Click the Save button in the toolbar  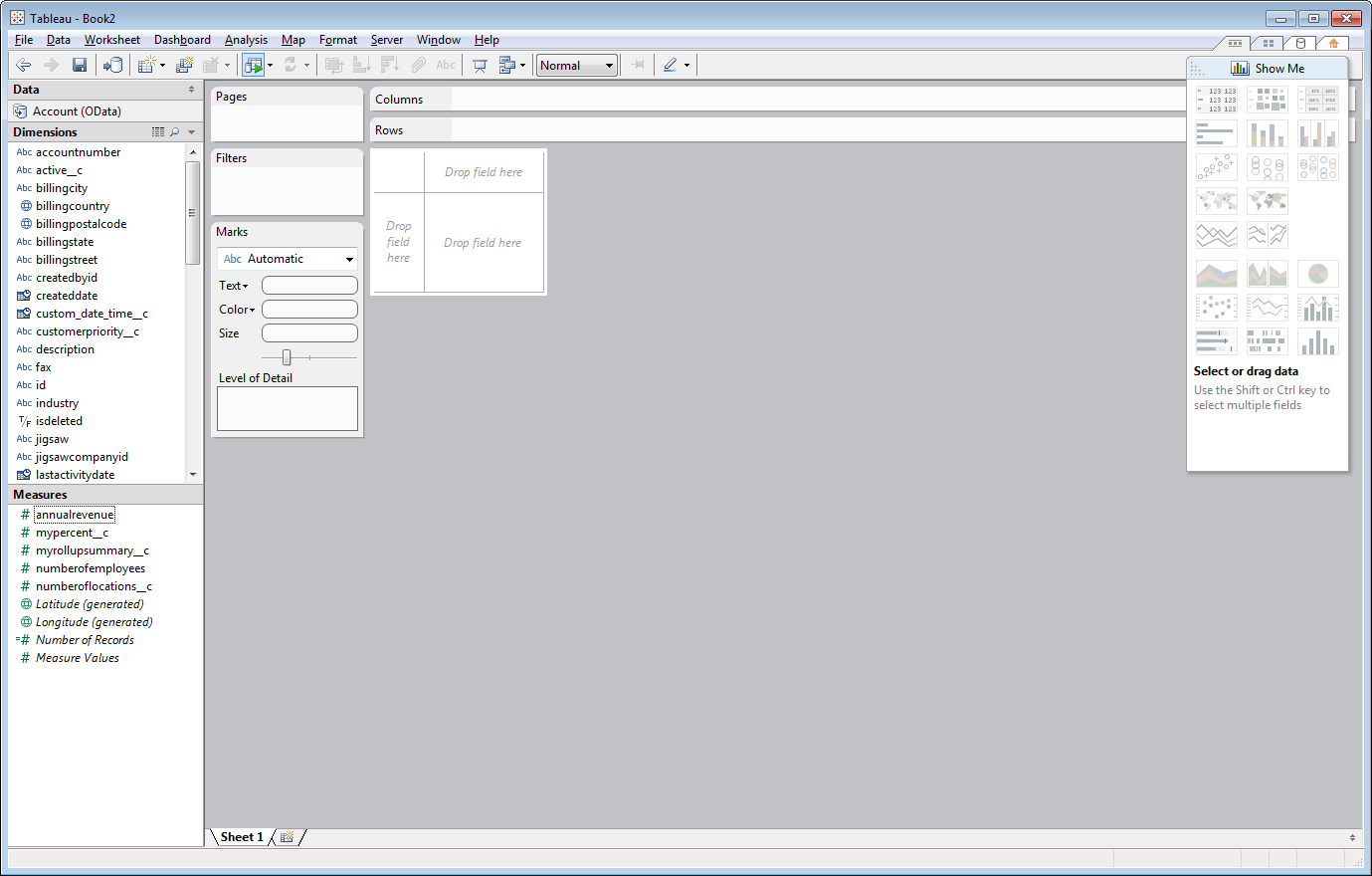pyautogui.click(x=79, y=65)
